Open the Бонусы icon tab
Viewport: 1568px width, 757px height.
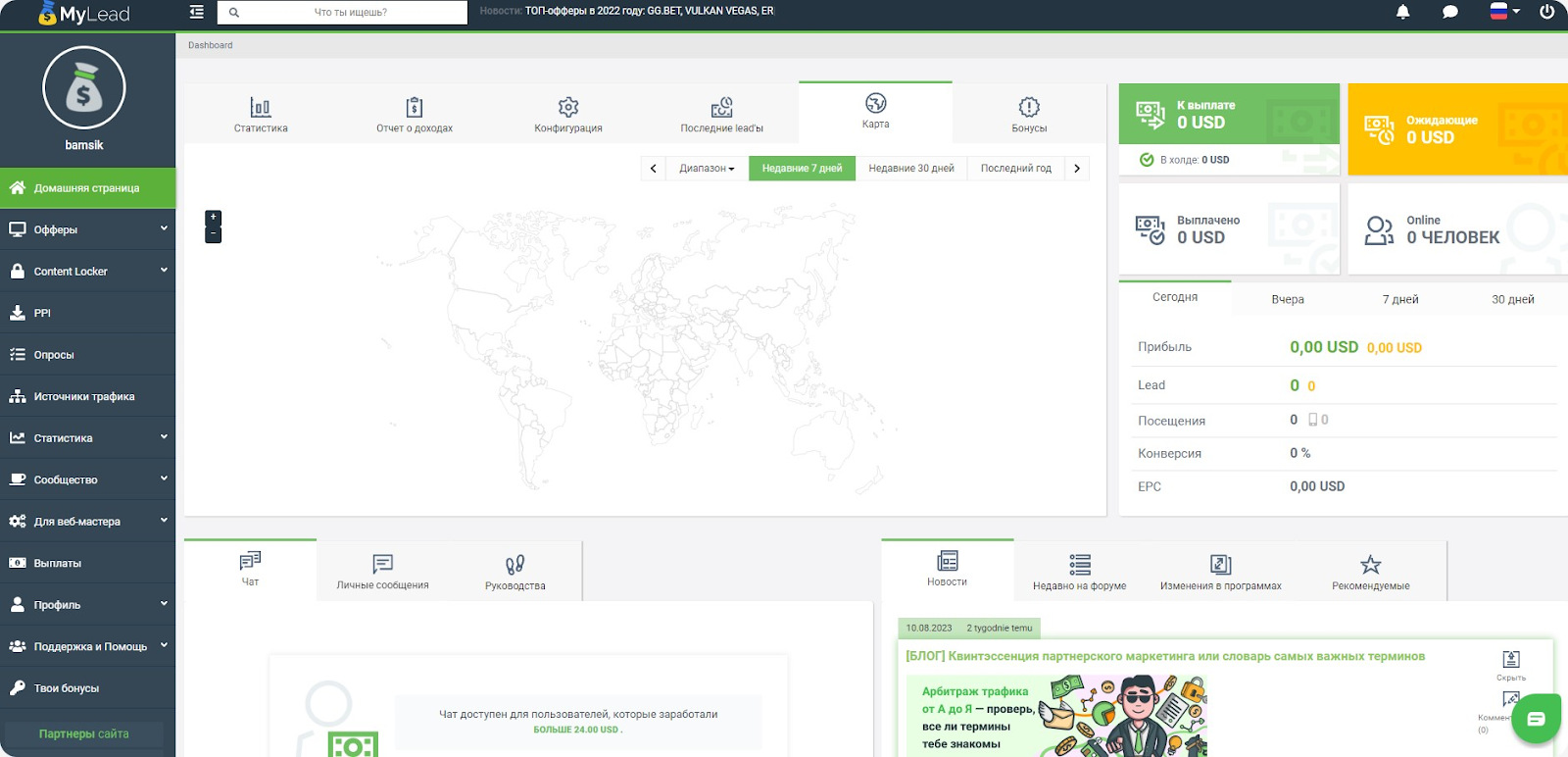[1029, 107]
